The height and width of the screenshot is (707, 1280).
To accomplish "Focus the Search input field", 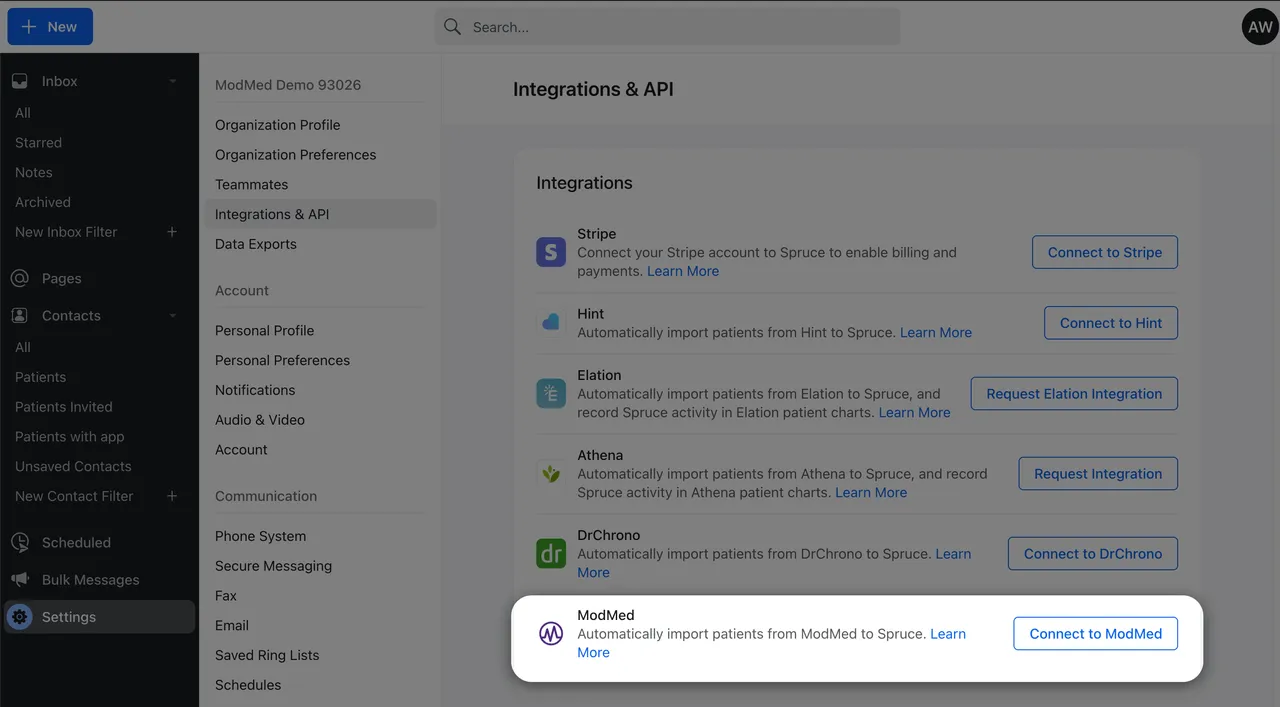I will click(x=667, y=27).
